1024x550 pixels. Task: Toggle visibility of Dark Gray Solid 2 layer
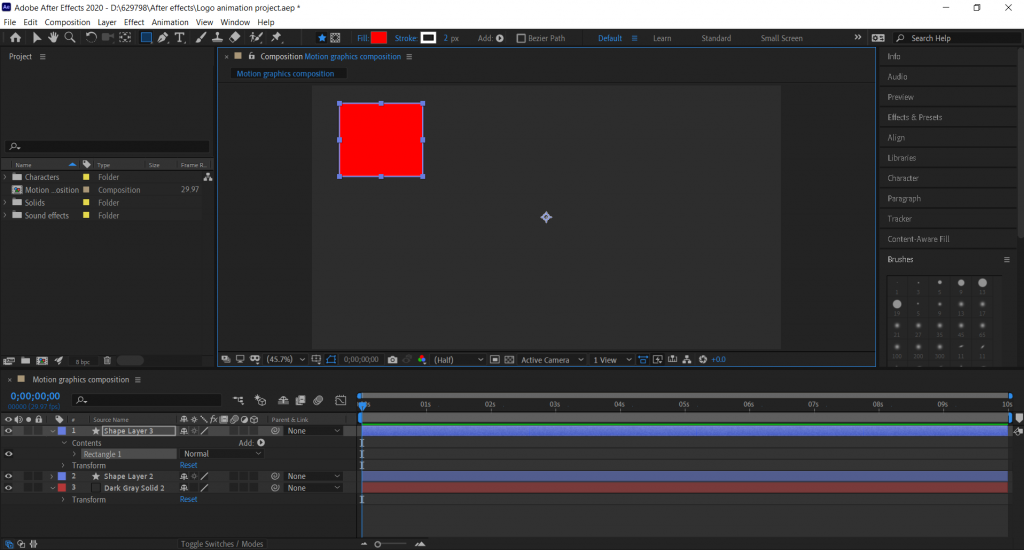point(8,488)
